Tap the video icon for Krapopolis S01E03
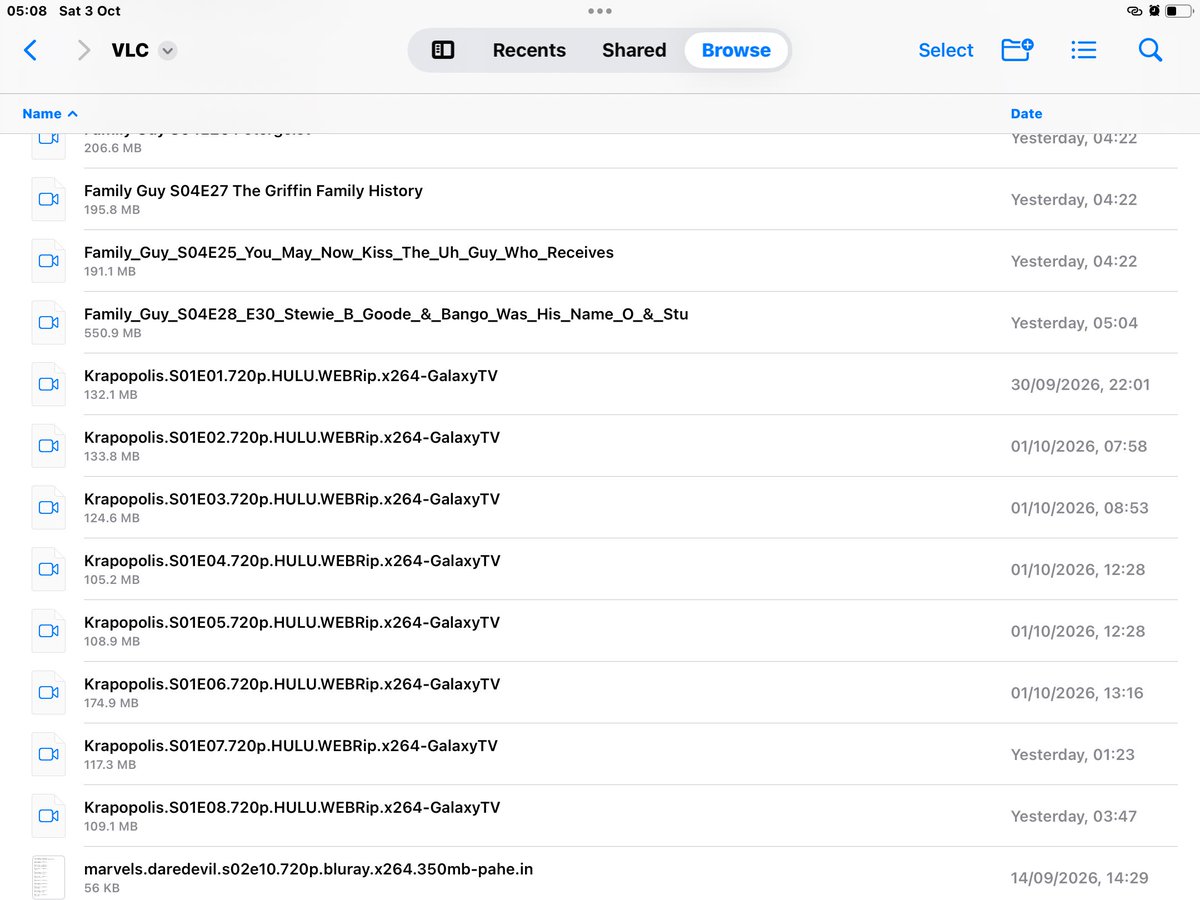Screen dimensions: 1200x900 (48, 507)
